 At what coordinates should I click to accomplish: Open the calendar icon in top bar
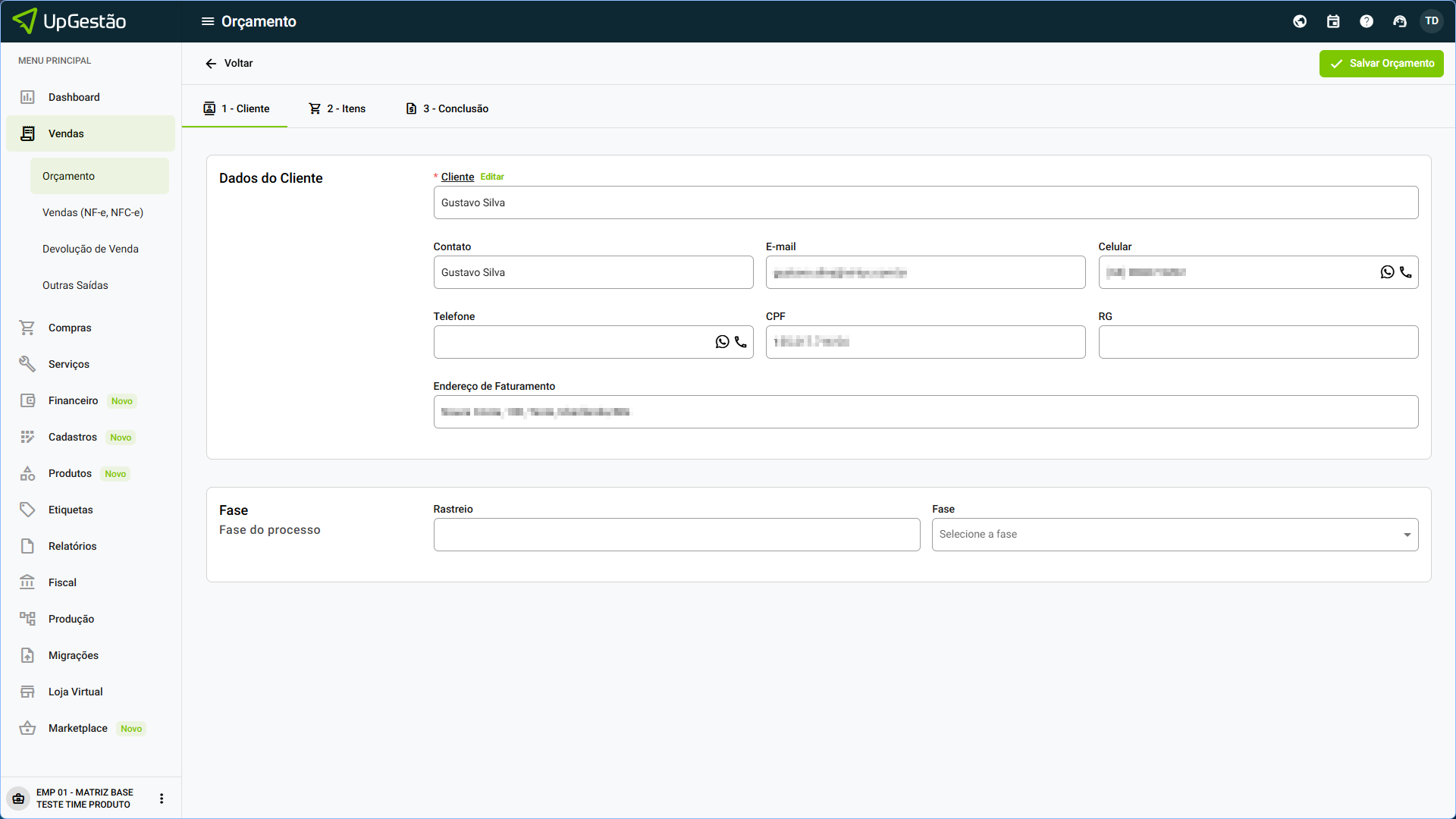pos(1333,21)
